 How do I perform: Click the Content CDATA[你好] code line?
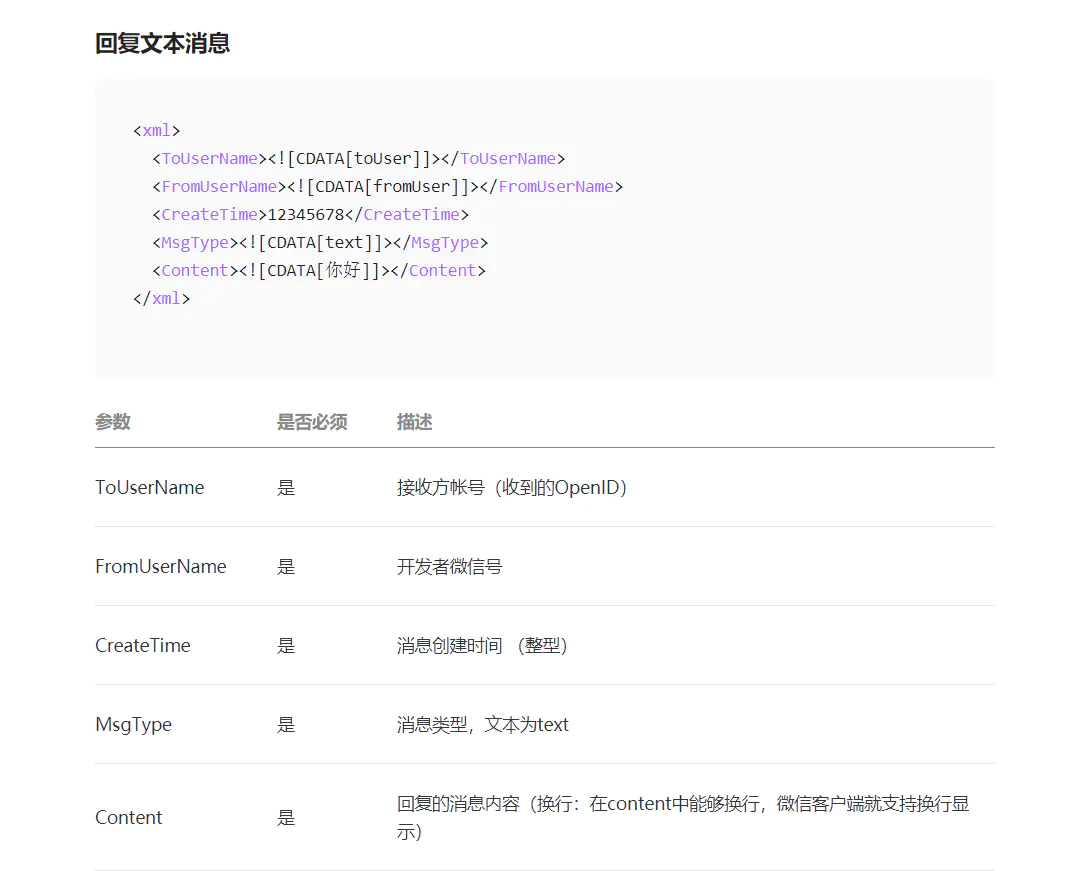pyautogui.click(x=319, y=270)
